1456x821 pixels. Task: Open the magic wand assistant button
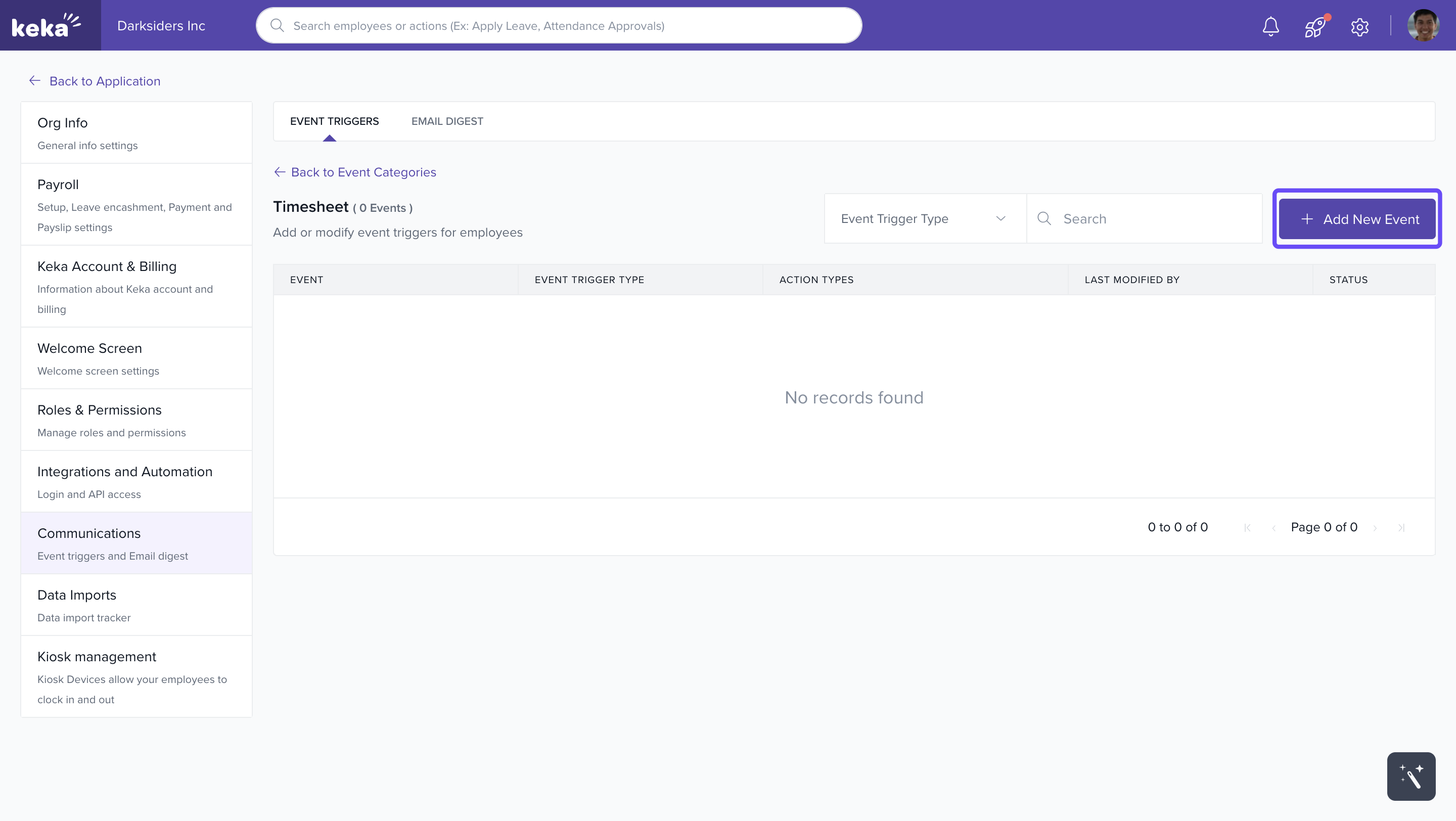tap(1411, 776)
